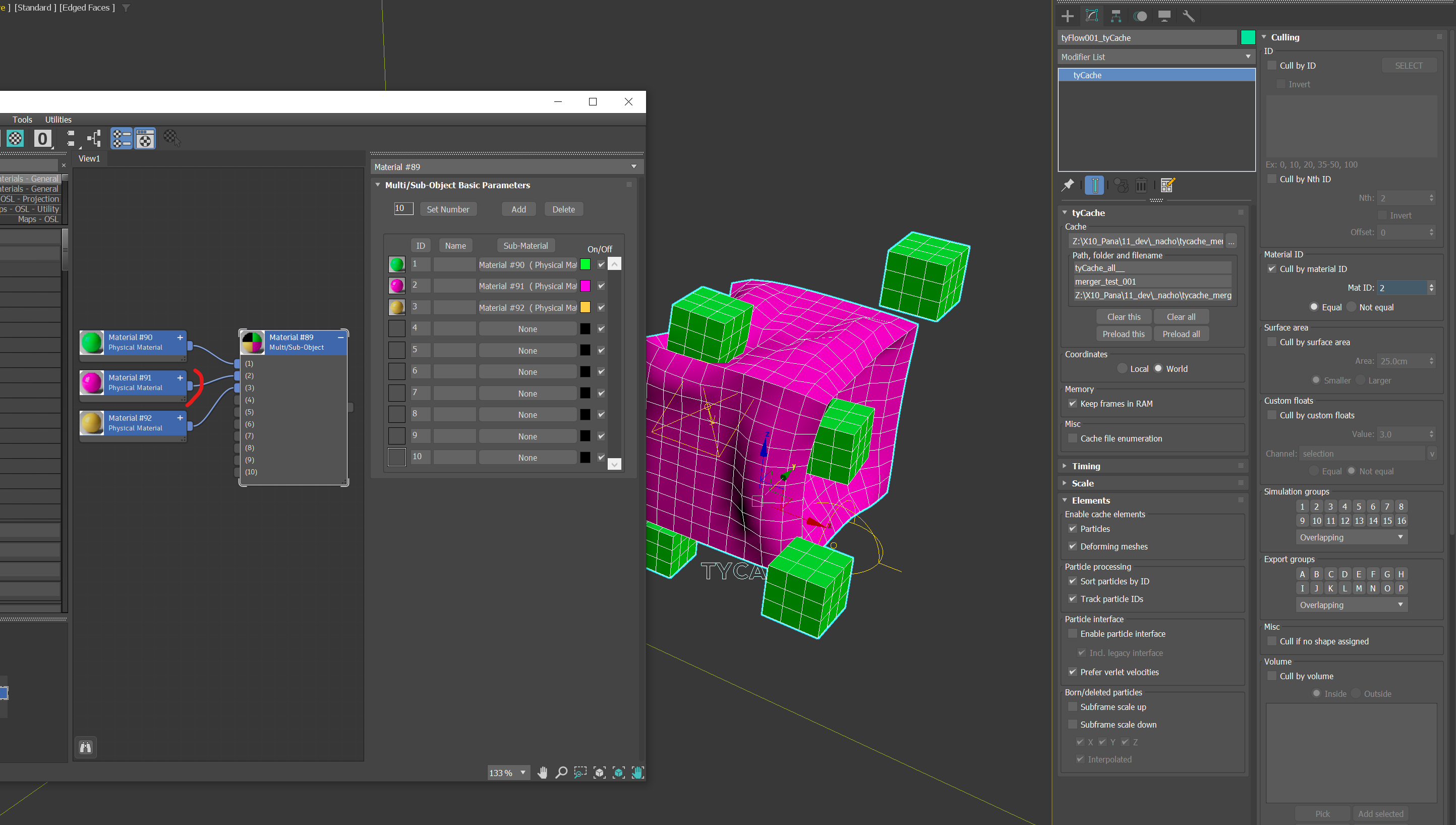
Task: Click Remove Modifier trash icon
Action: pyautogui.click(x=1142, y=185)
